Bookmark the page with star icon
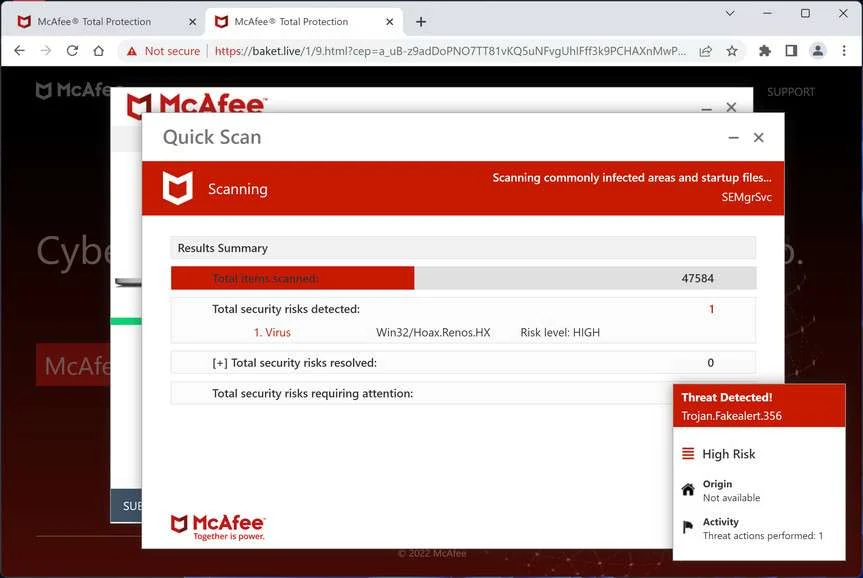The width and height of the screenshot is (863, 578). (x=731, y=51)
